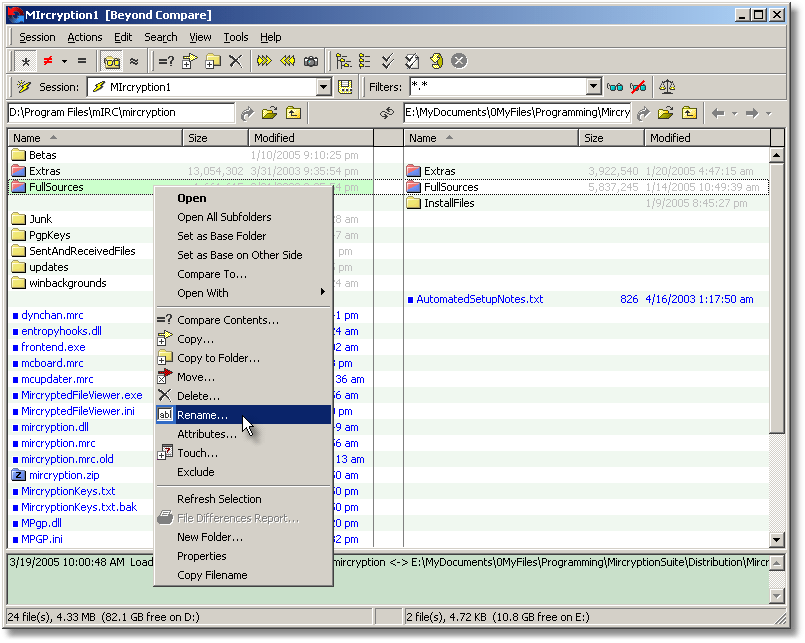
Task: Click the right pane Size column header
Action: pos(611,138)
